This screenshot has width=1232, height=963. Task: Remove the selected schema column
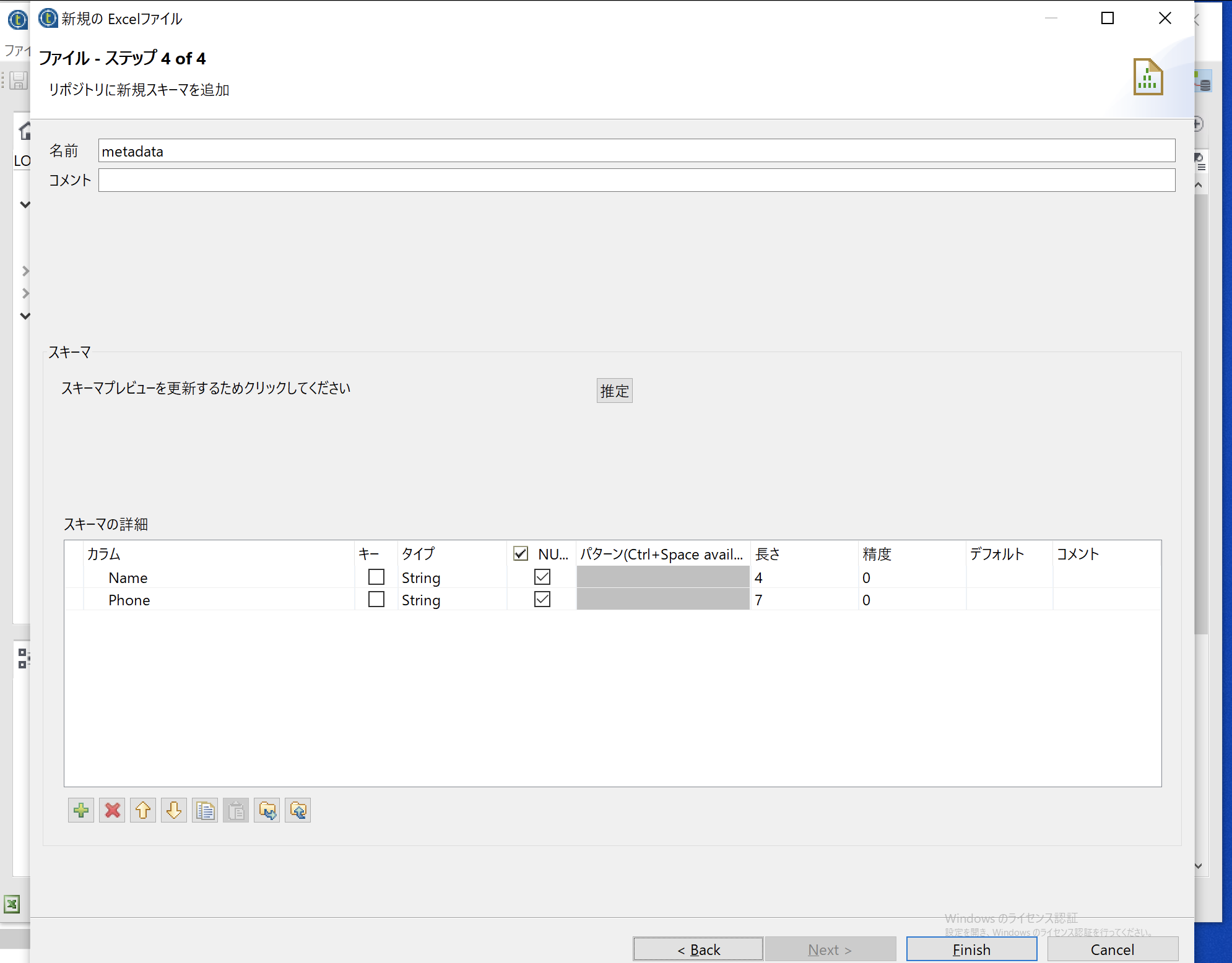tap(112, 810)
